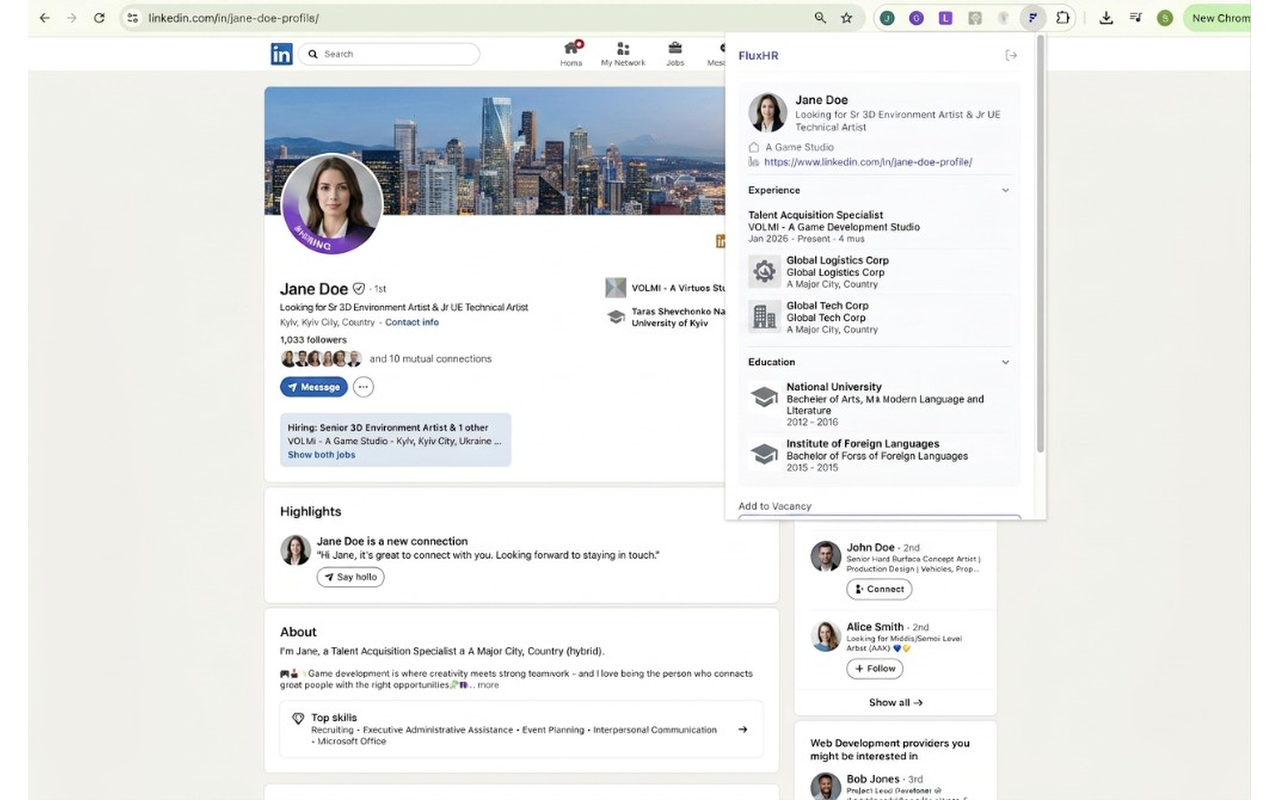Click Jane Doe's large profile picture
The height and width of the screenshot is (800, 1280).
(332, 204)
